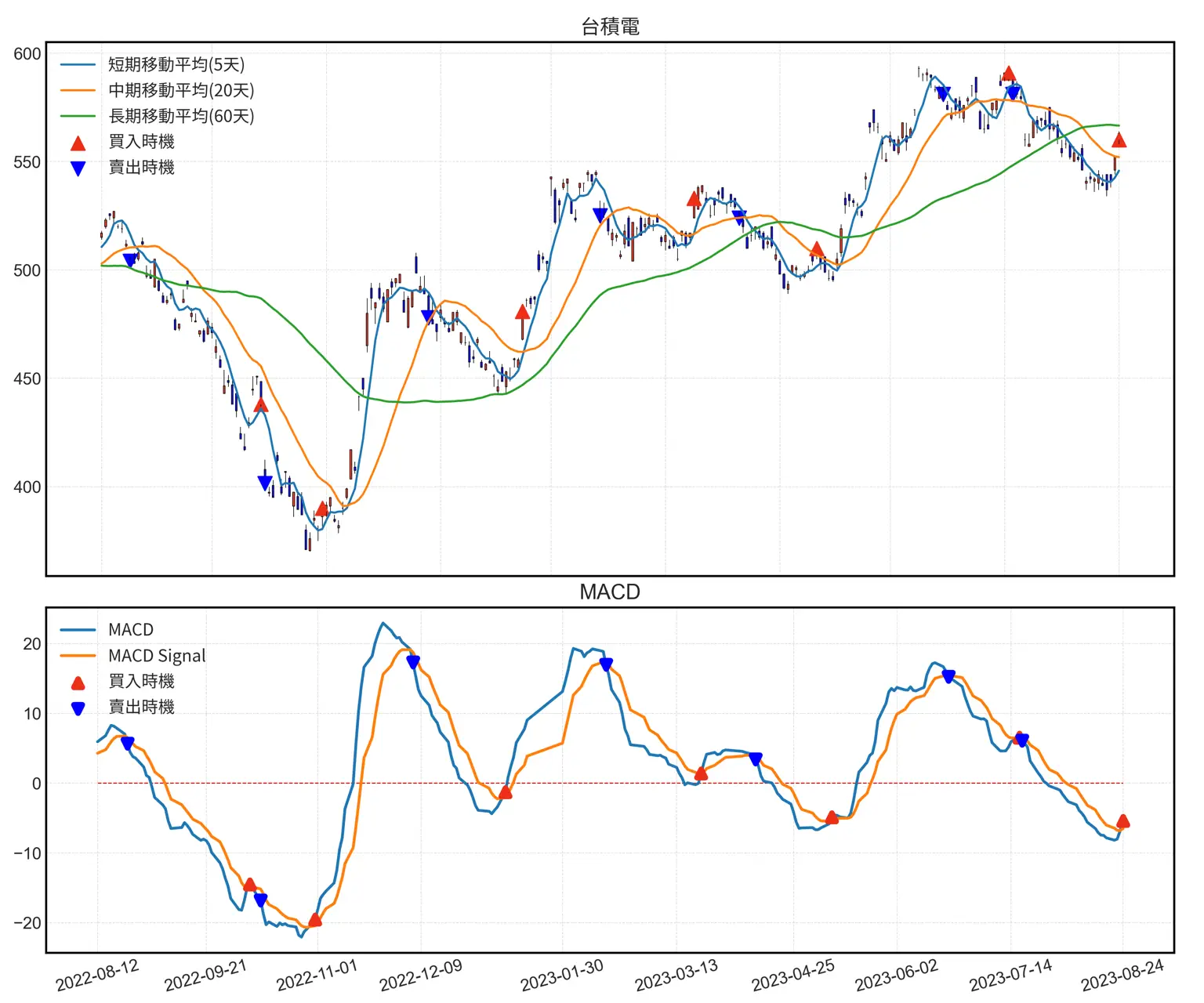Click the MACD subplot title
Viewport: 1204px width, 1003px height.
pos(610,592)
